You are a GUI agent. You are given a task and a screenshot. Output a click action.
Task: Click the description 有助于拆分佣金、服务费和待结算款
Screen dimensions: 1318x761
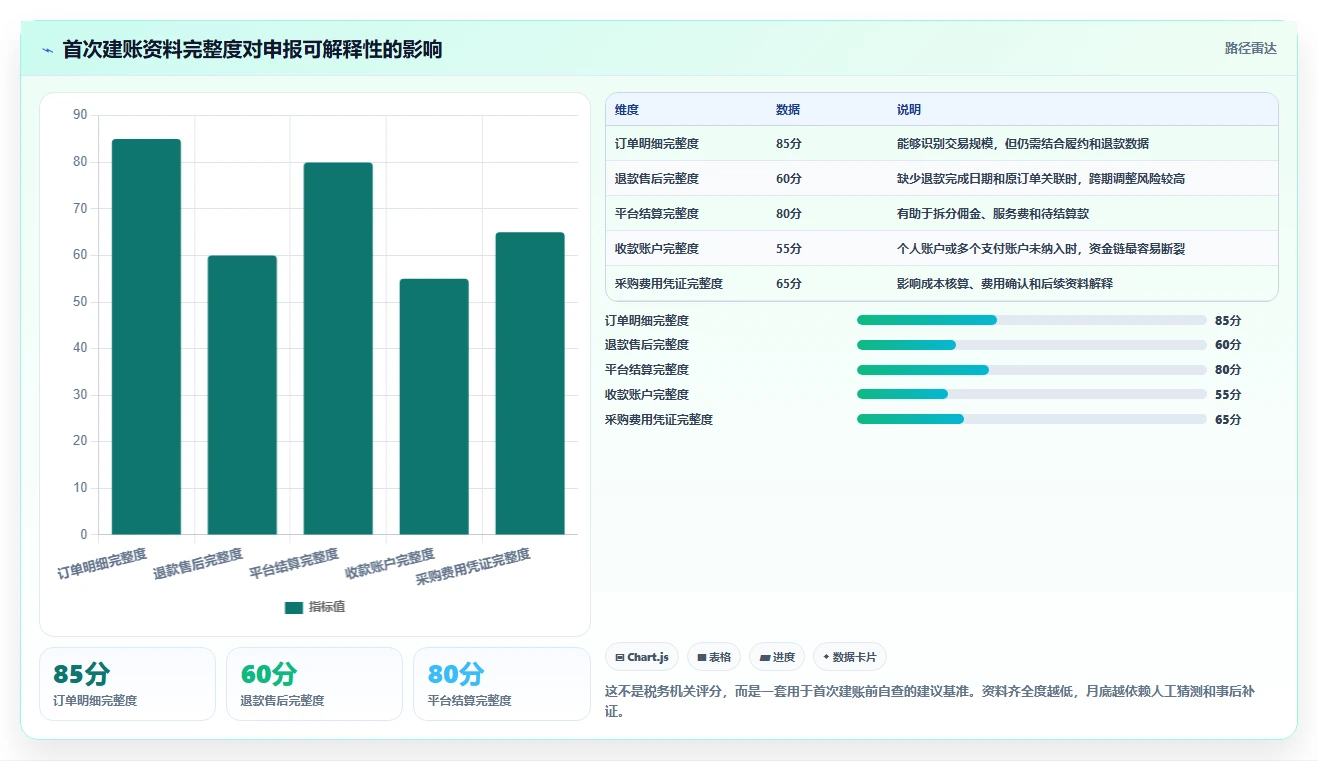coord(993,213)
